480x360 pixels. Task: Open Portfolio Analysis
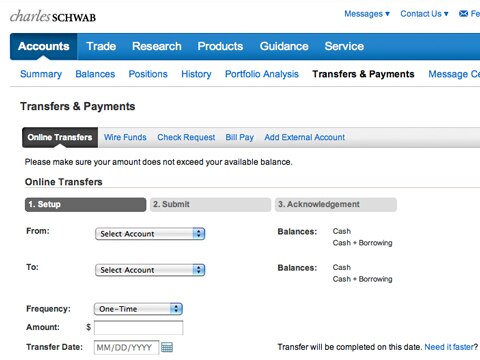pos(262,74)
